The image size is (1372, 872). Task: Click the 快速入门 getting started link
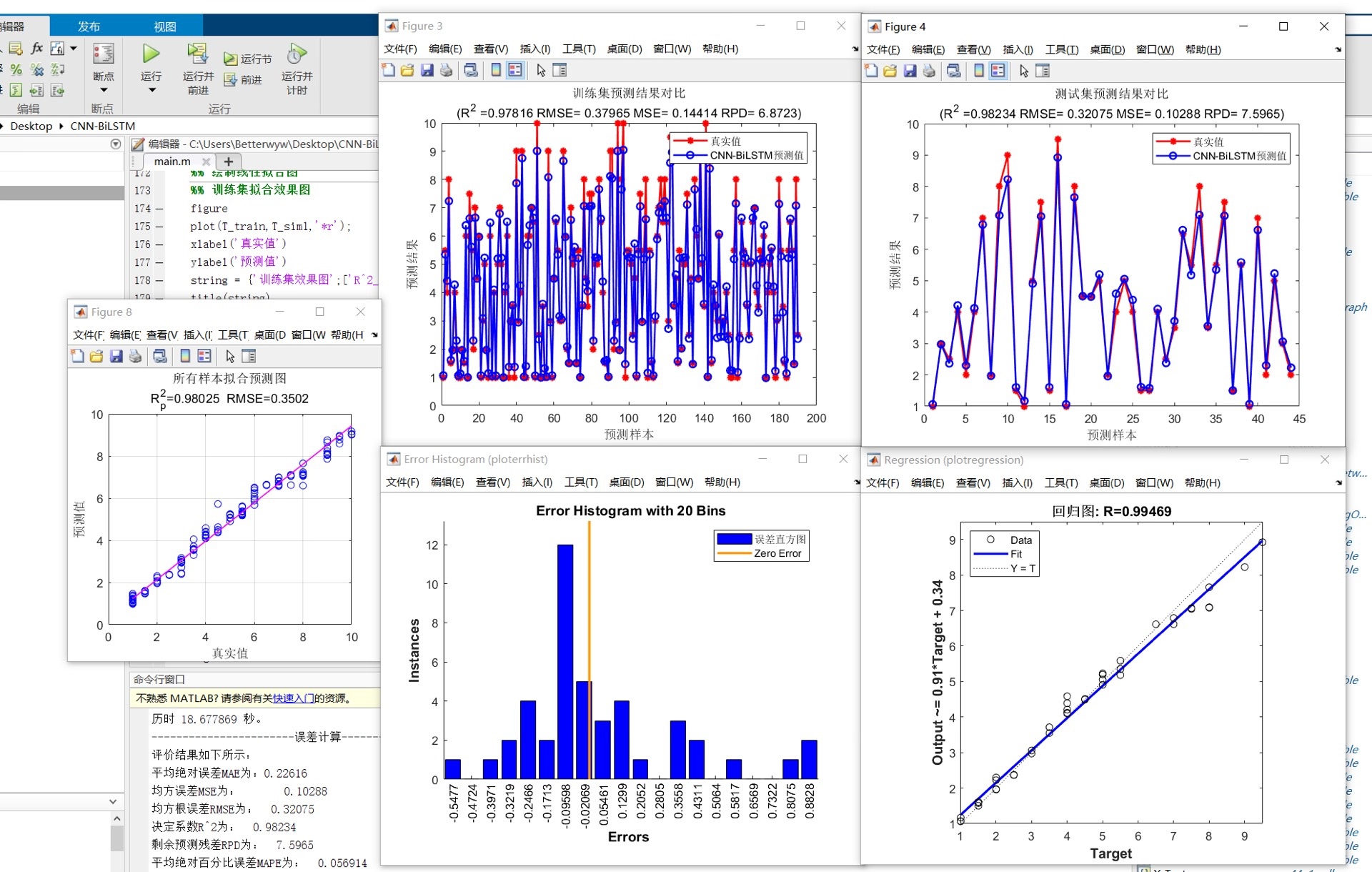click(x=293, y=698)
